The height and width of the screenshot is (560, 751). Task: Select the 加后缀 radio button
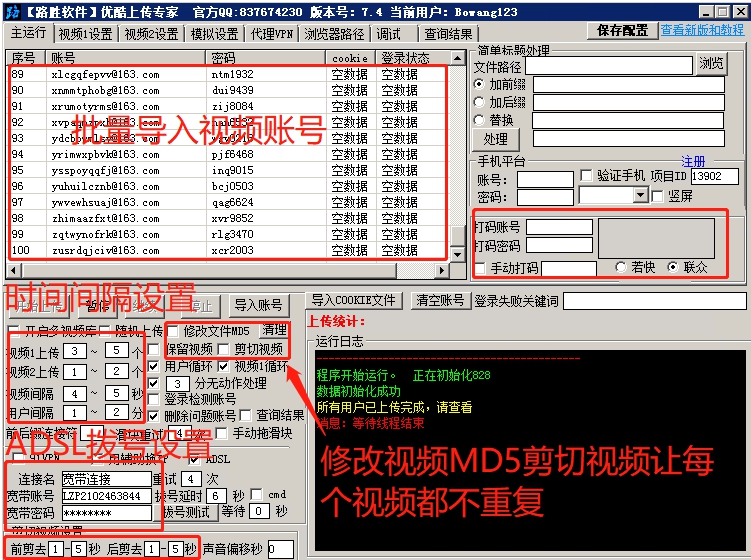479,102
